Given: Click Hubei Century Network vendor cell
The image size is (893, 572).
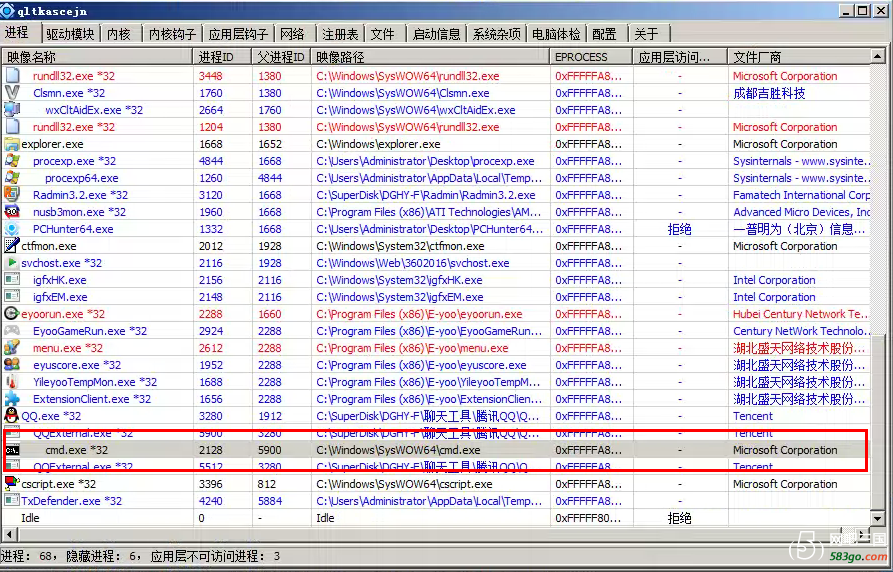Looking at the screenshot, I should click(801, 314).
